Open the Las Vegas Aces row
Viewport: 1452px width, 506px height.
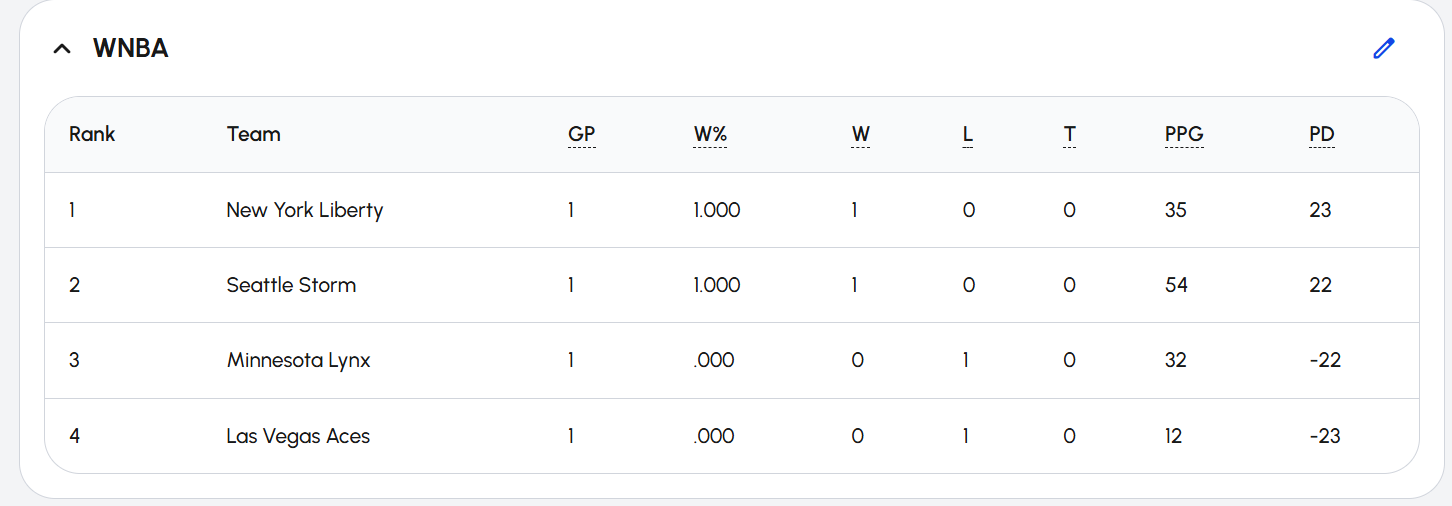pyautogui.click(x=732, y=436)
